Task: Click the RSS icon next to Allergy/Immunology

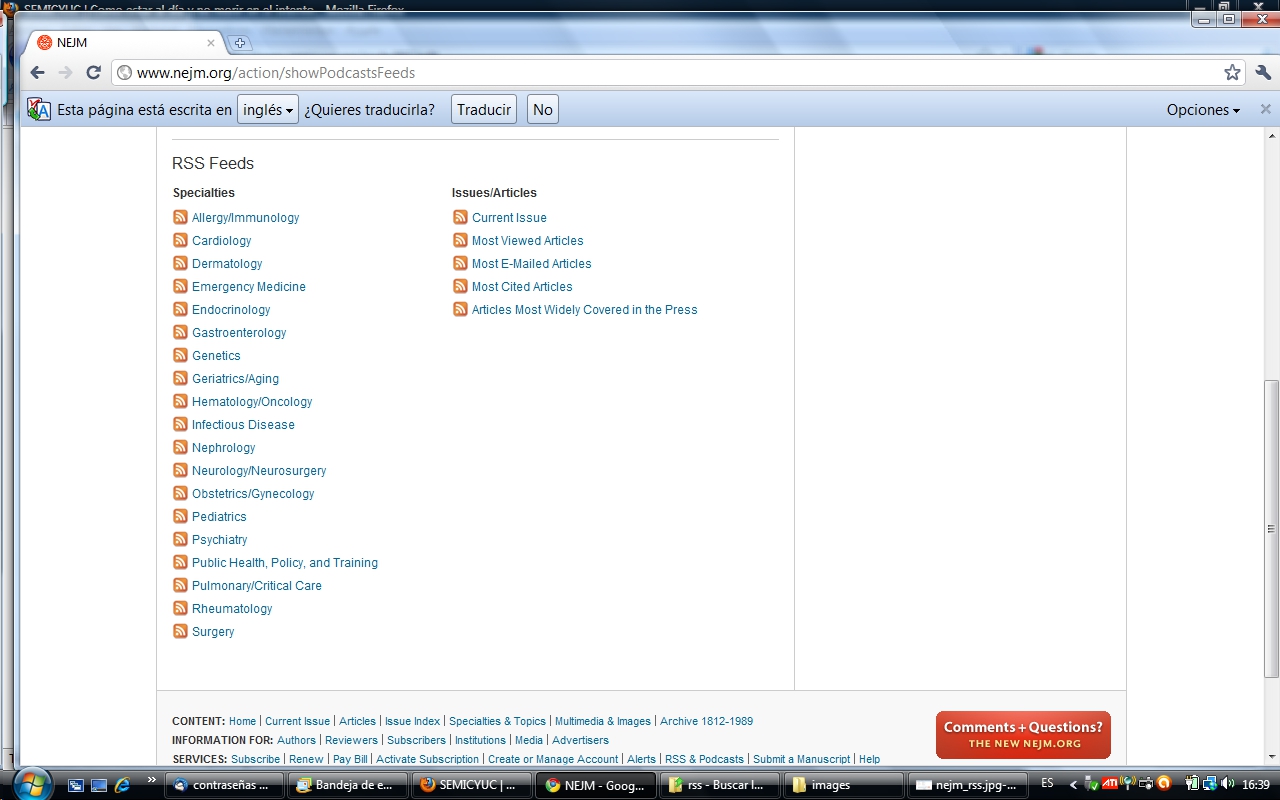Action: tap(180, 217)
